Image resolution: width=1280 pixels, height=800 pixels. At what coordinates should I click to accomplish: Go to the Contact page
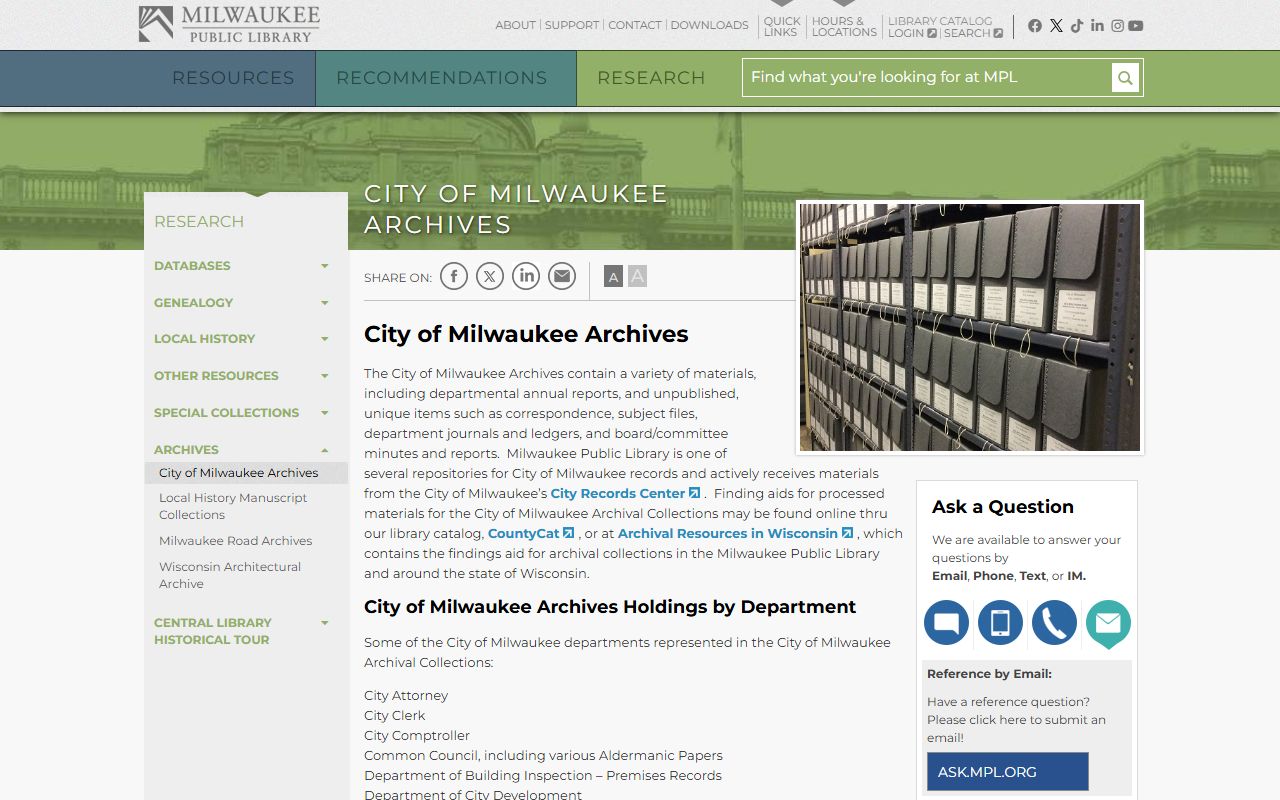[635, 25]
